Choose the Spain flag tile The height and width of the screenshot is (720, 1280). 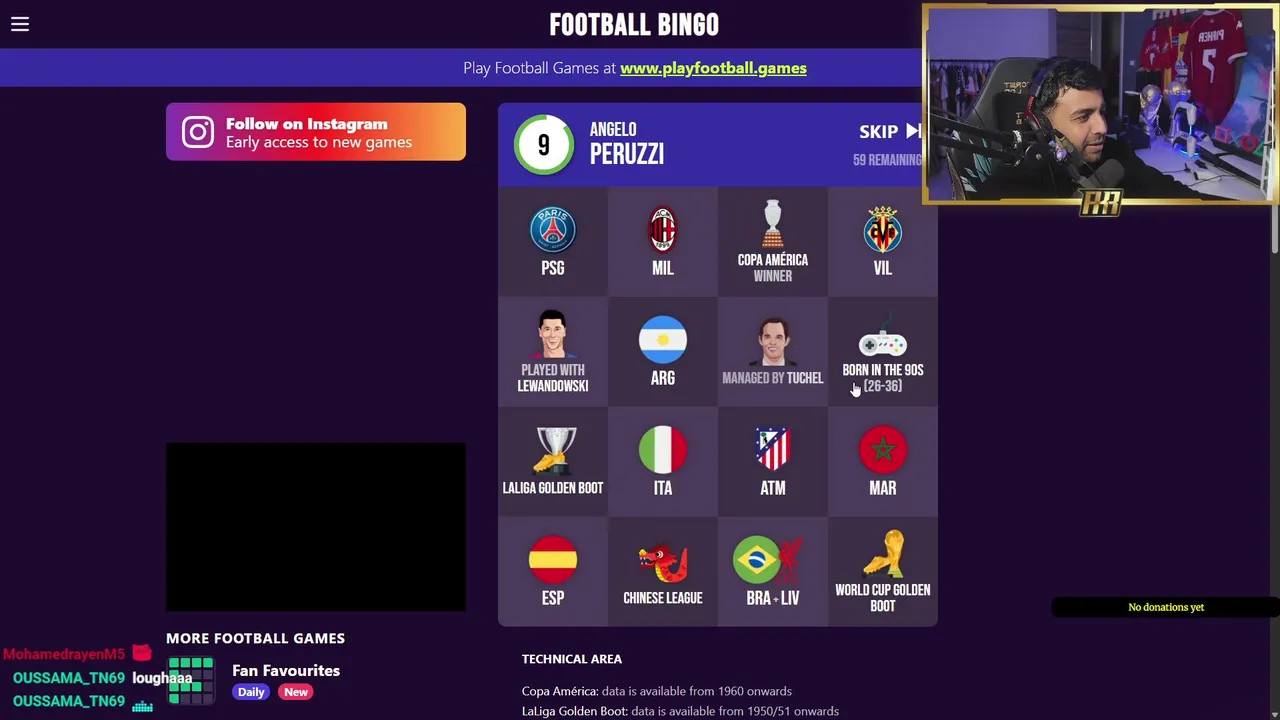(x=553, y=572)
